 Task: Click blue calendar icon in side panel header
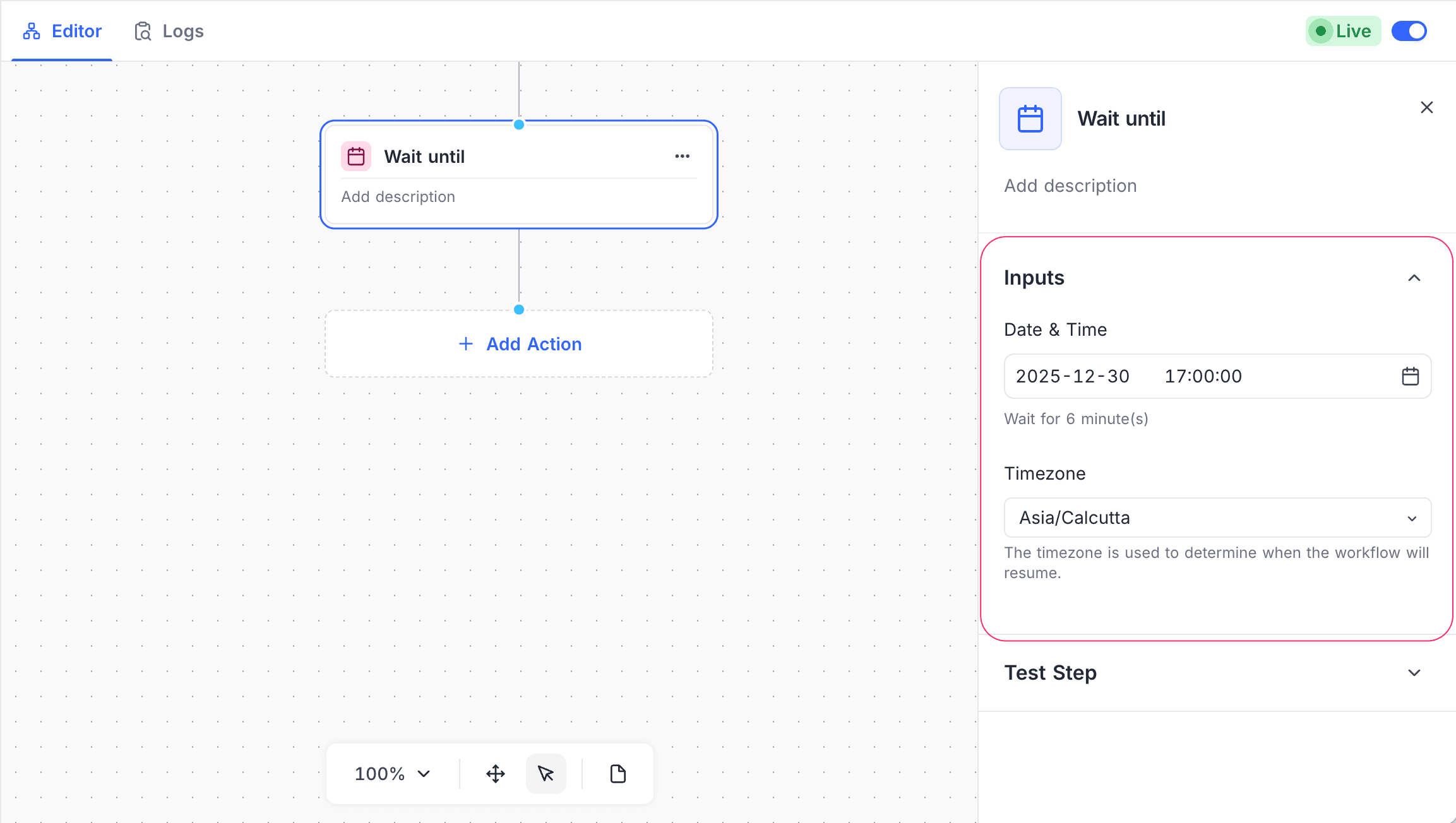1030,119
